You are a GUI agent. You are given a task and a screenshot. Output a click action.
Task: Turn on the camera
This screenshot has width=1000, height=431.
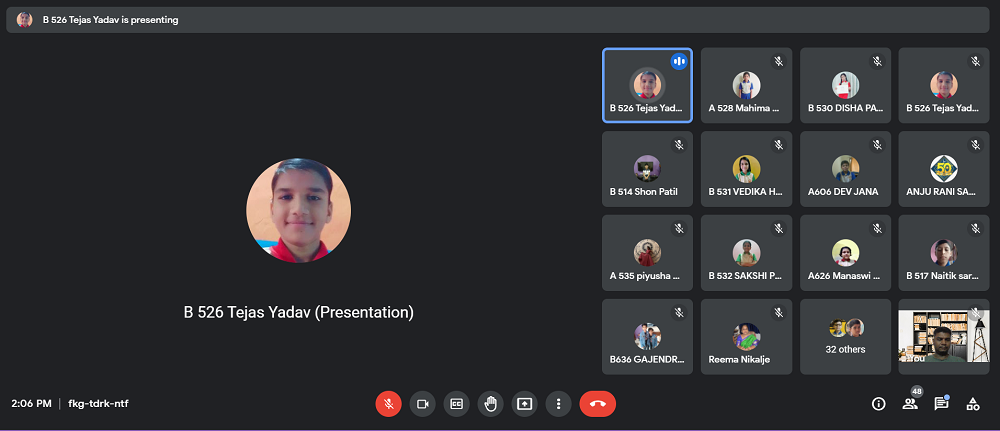tap(423, 404)
